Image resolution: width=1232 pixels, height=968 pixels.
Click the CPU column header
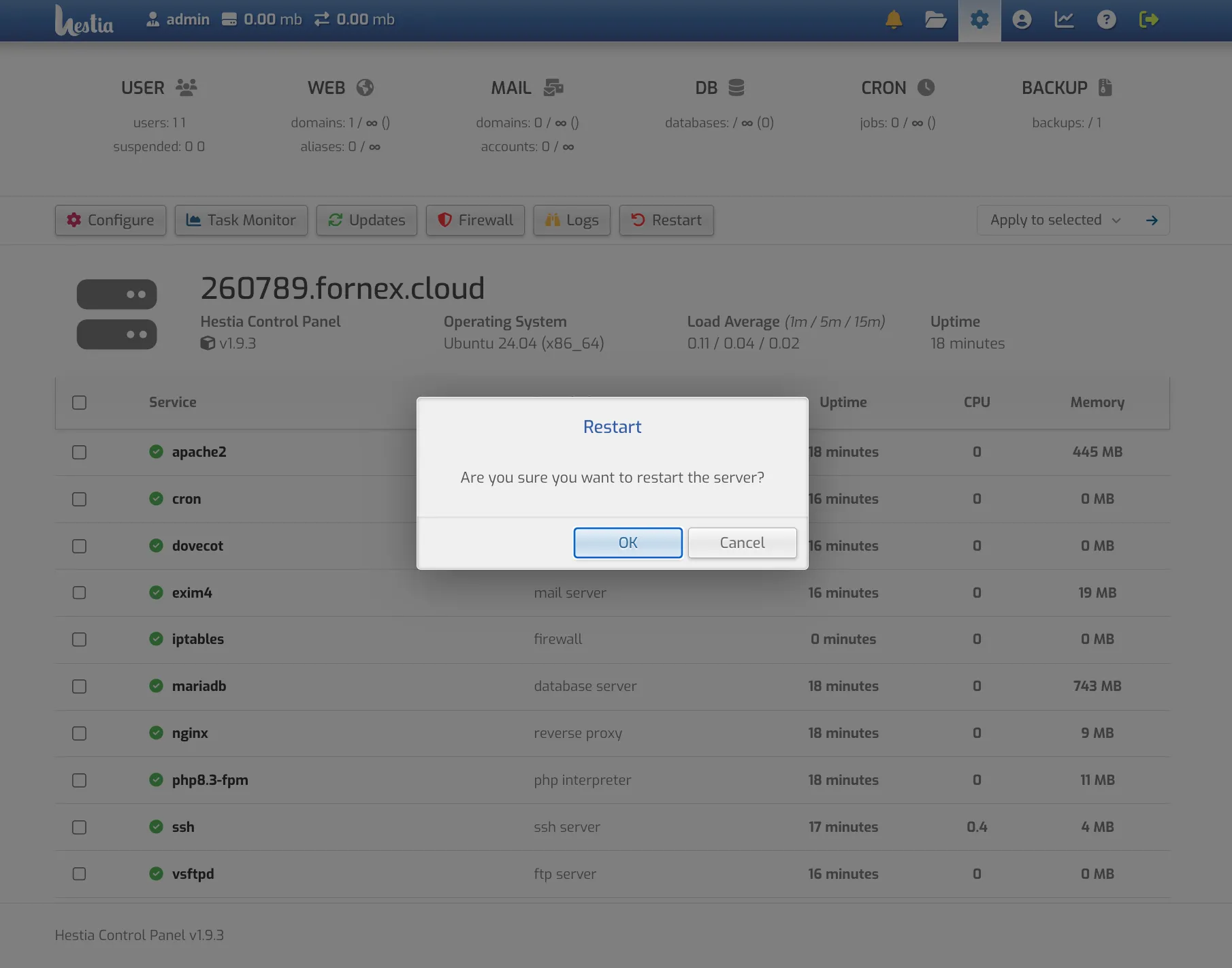[x=977, y=402]
